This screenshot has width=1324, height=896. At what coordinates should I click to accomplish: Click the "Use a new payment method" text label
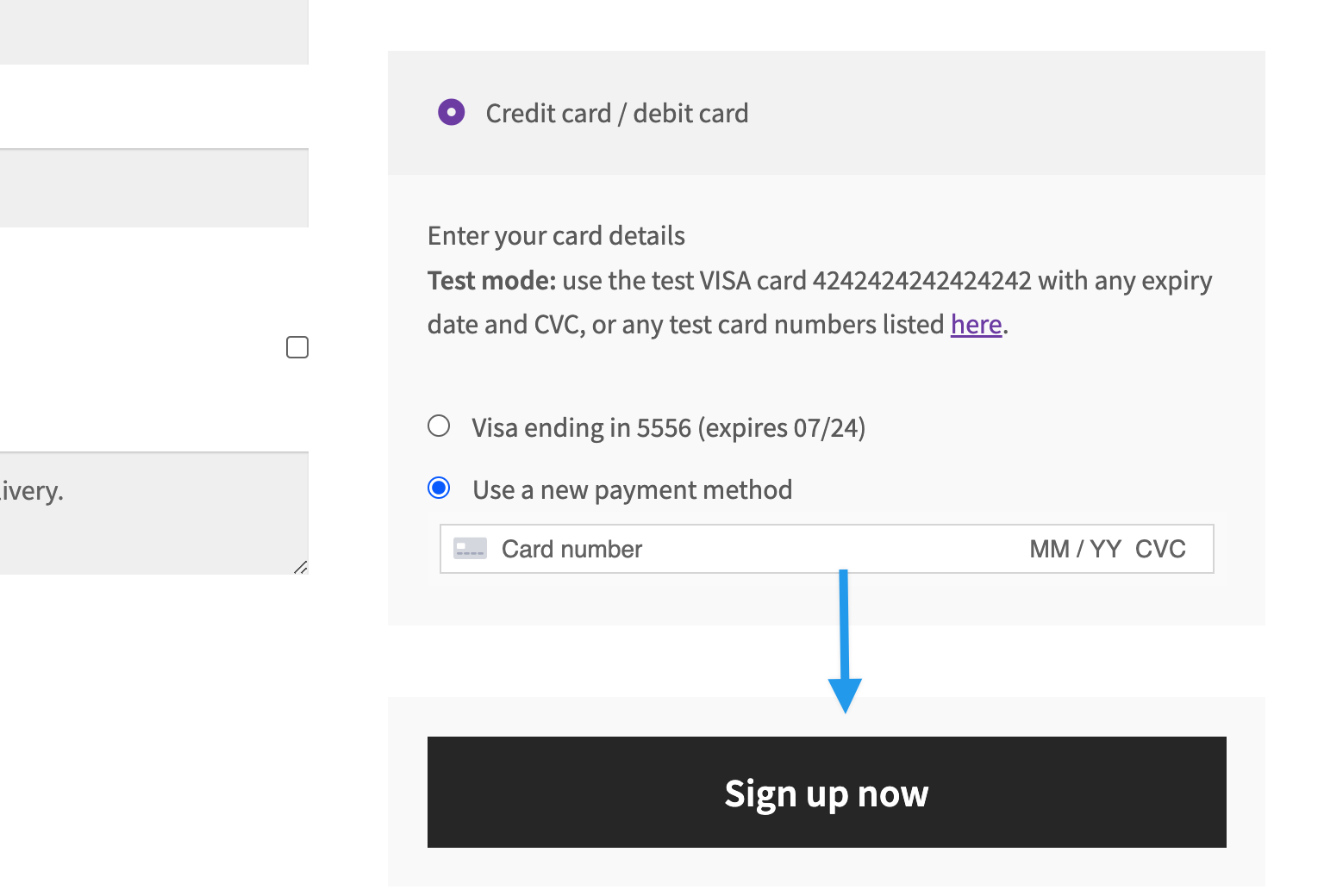tap(631, 488)
